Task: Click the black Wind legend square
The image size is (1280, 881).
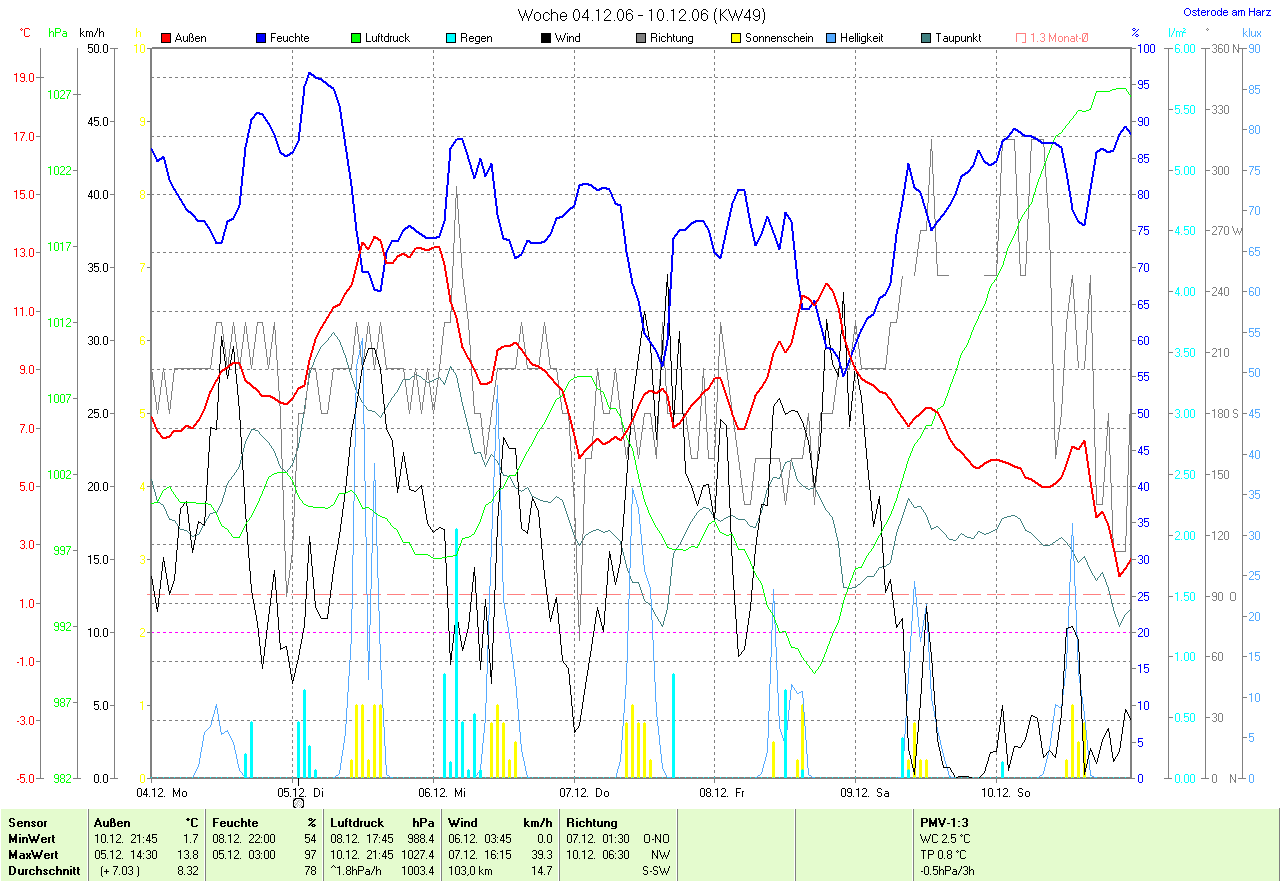Action: point(546,38)
